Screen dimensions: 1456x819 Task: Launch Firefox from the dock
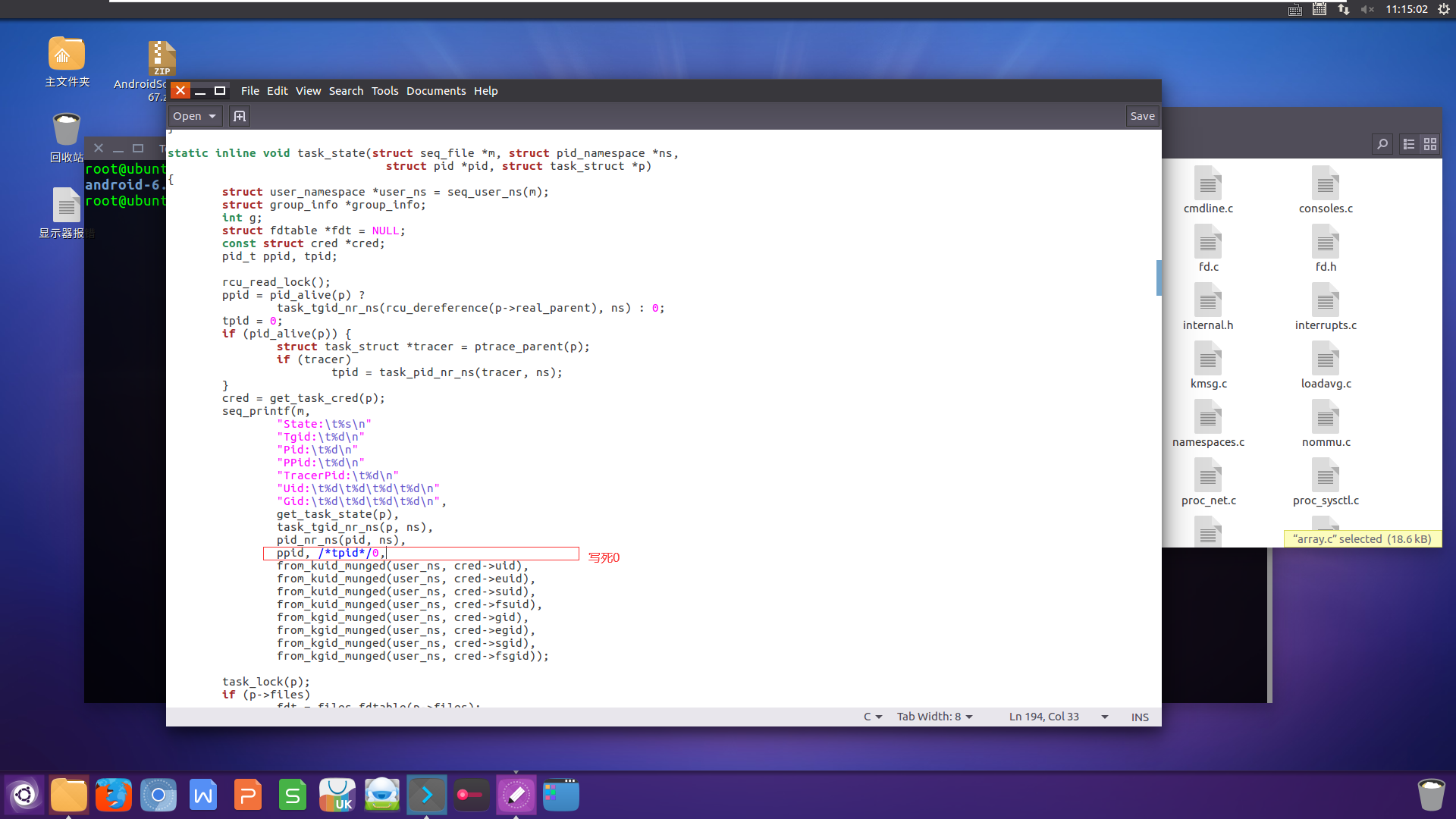pos(114,795)
